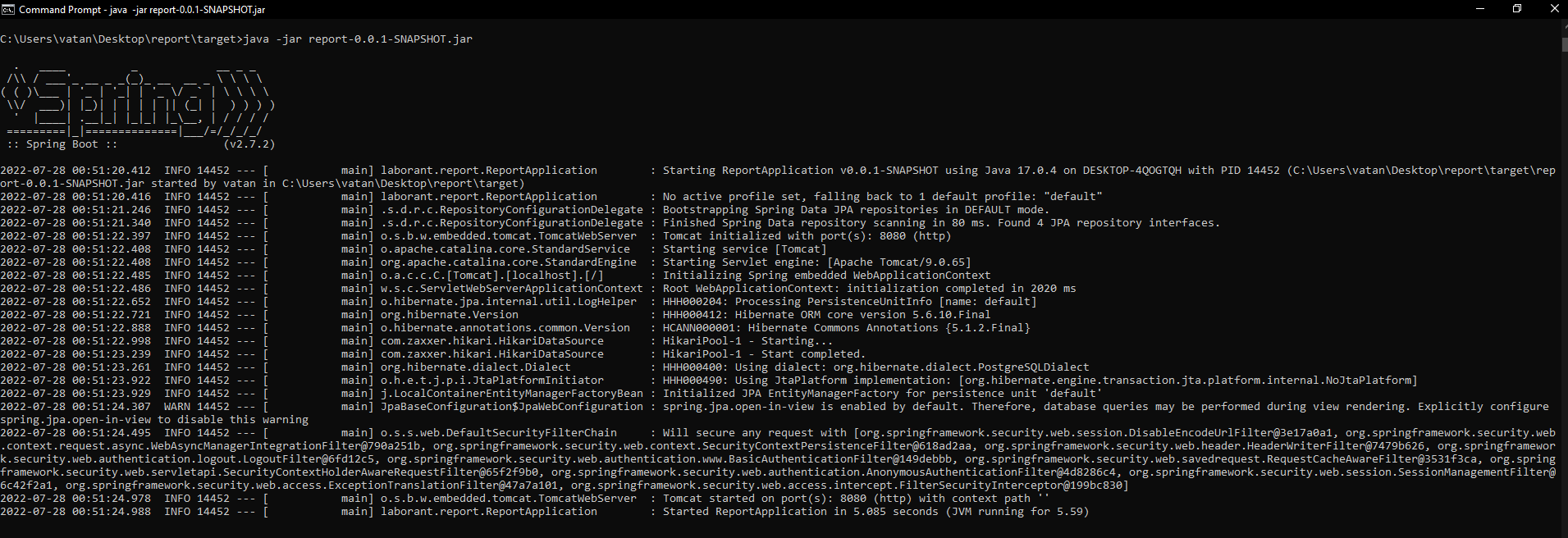
Task: Click 'o.a.c.c.C.[Tomcat].[localhost].[/]' logger name
Action: [491, 275]
